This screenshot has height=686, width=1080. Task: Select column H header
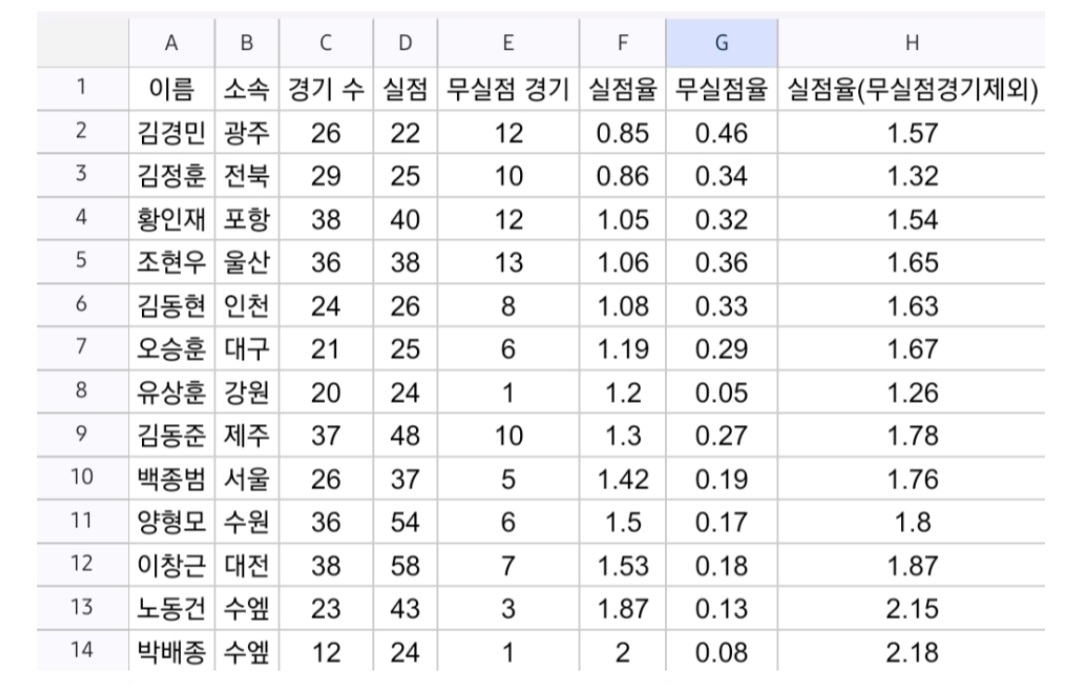[911, 43]
